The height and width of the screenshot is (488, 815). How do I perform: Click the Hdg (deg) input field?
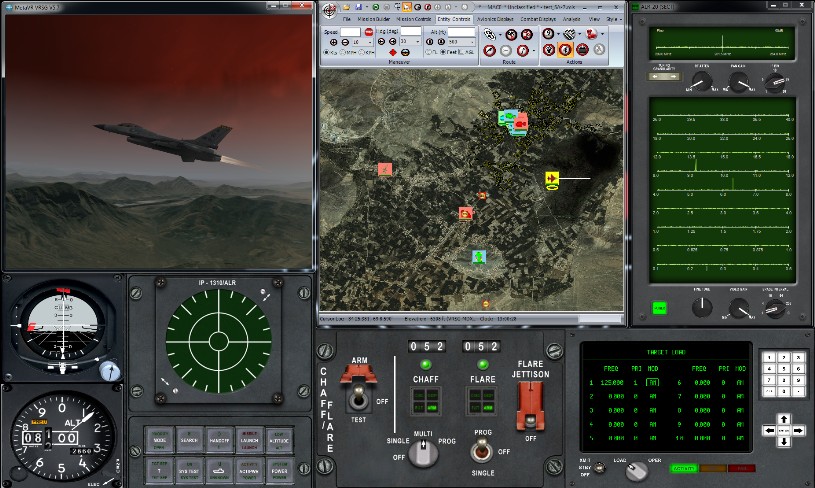(x=411, y=31)
